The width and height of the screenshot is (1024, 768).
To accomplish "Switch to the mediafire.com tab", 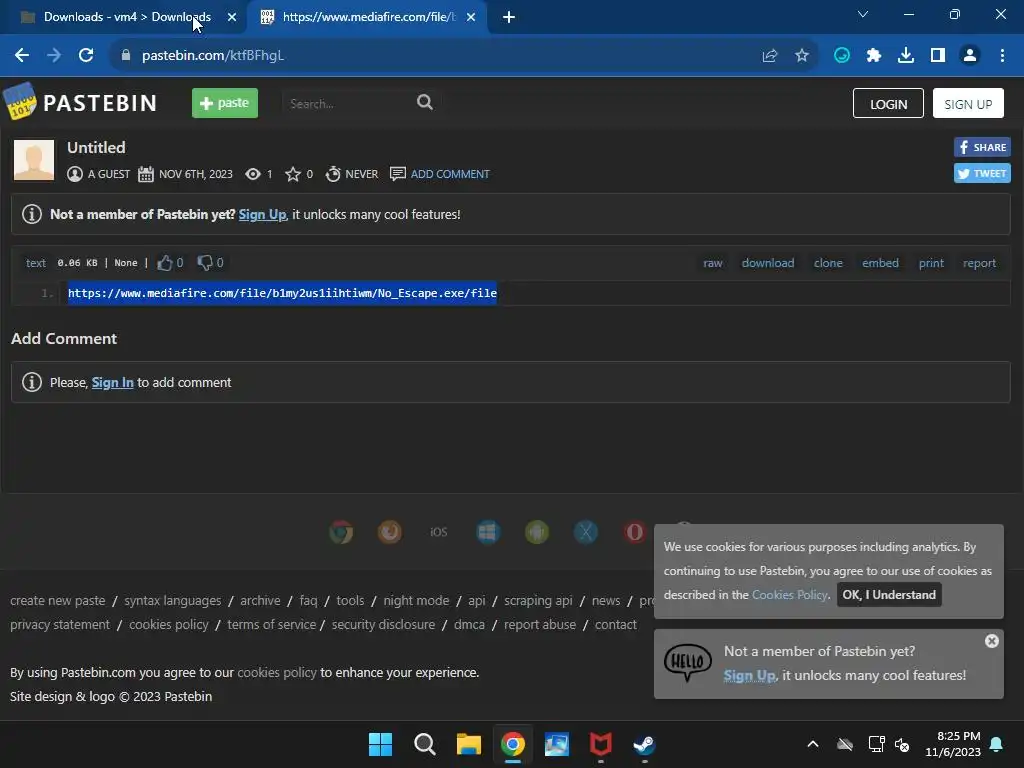I will tap(367, 17).
